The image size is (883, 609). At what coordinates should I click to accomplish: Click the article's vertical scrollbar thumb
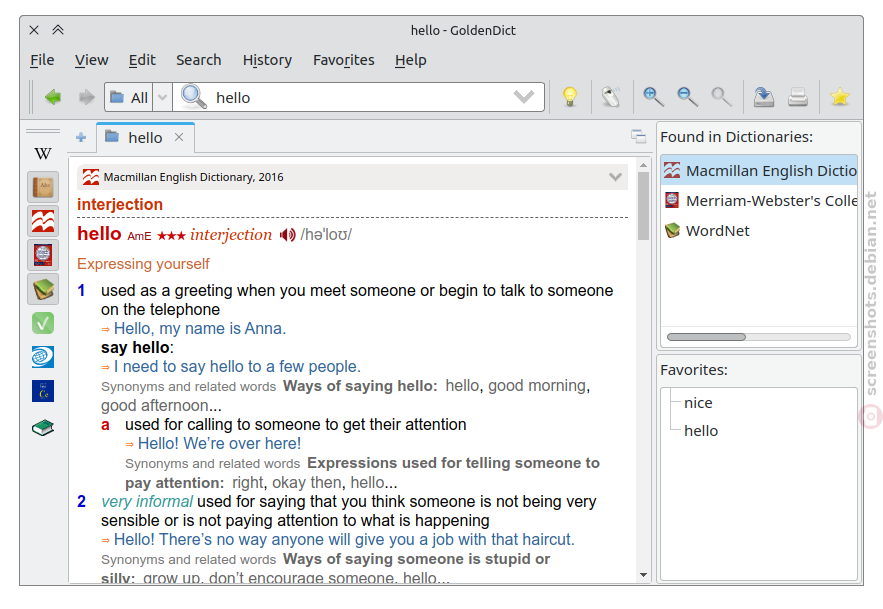pos(643,206)
